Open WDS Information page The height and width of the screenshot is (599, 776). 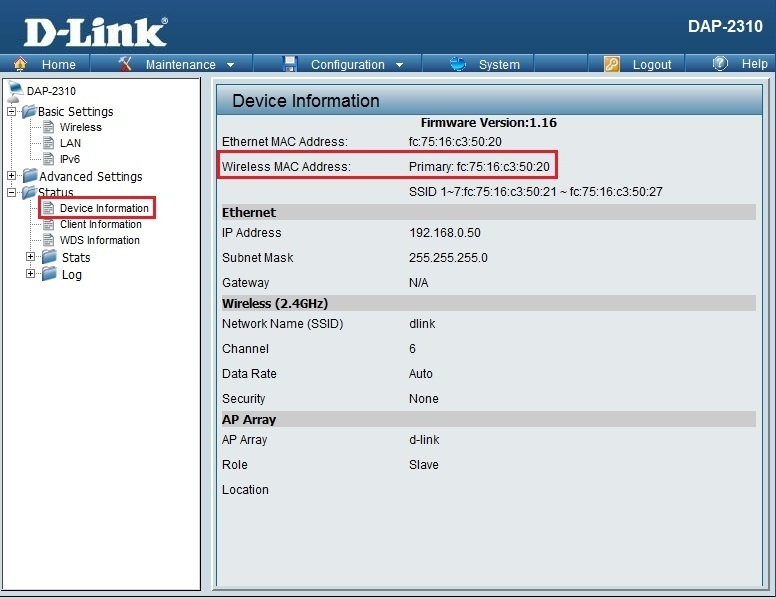pyautogui.click(x=99, y=240)
